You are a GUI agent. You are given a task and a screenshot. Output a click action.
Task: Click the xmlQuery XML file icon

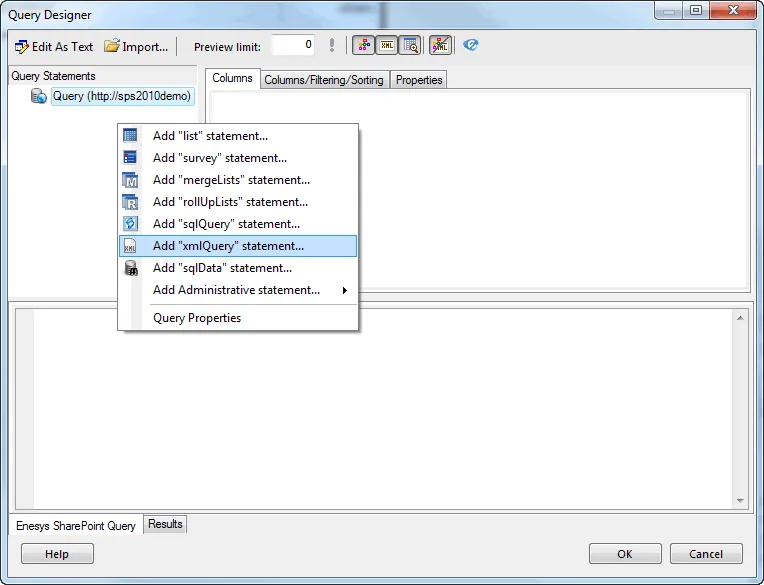[130, 246]
